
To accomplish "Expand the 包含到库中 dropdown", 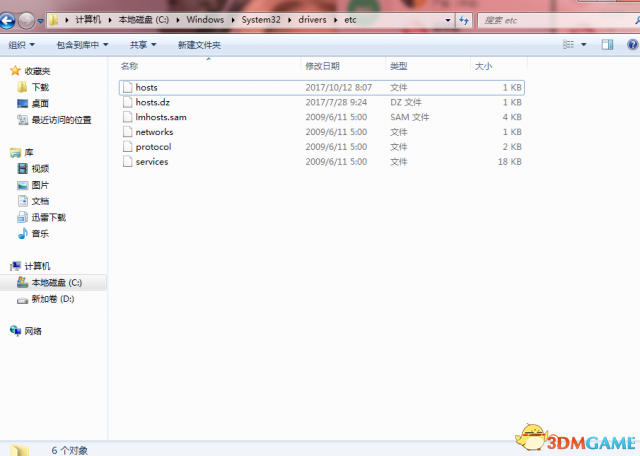I will [x=82, y=45].
